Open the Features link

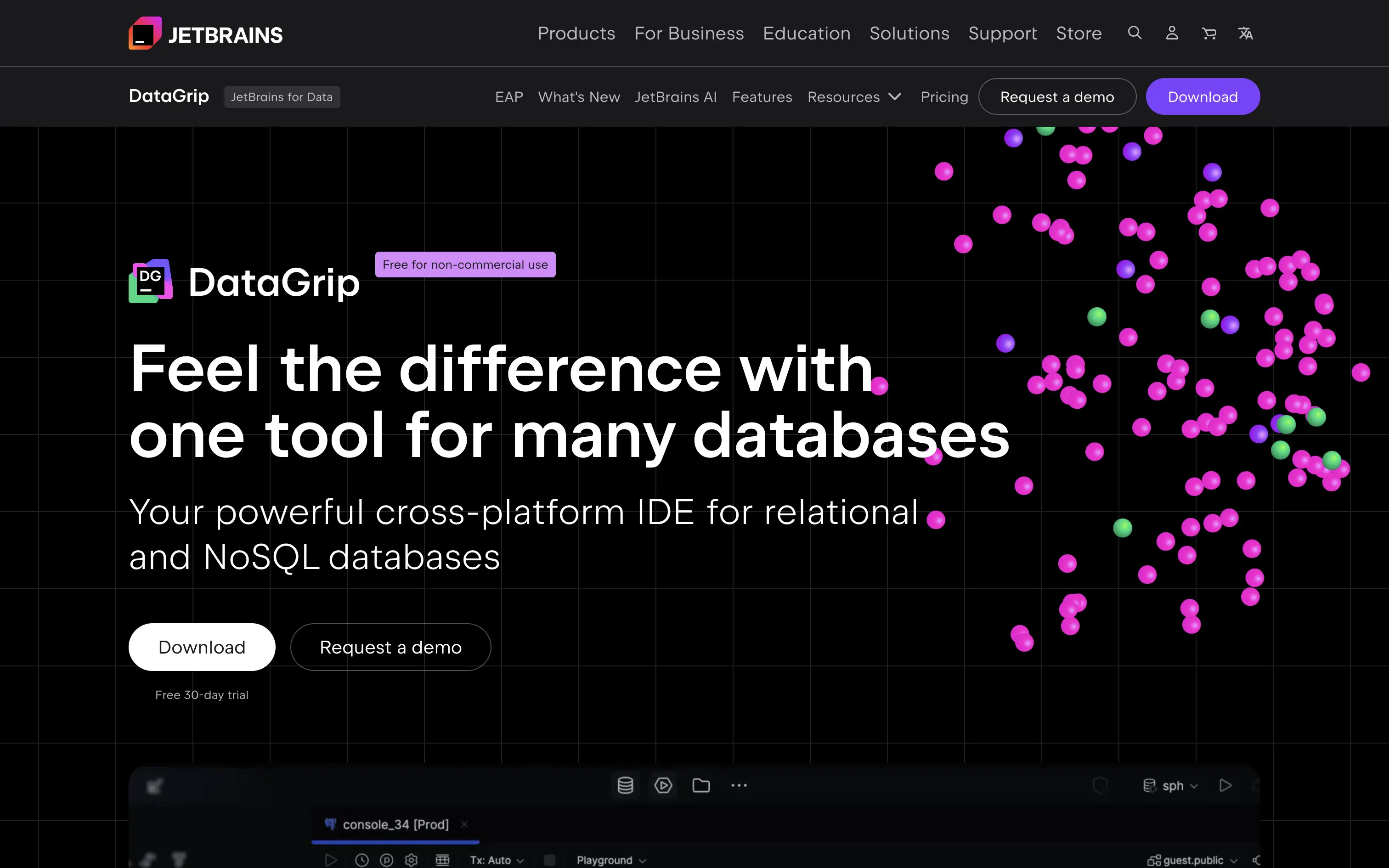762,96
